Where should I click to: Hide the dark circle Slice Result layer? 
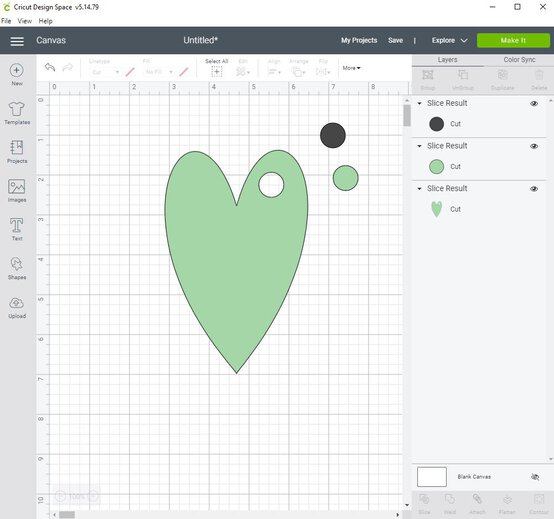pos(534,104)
